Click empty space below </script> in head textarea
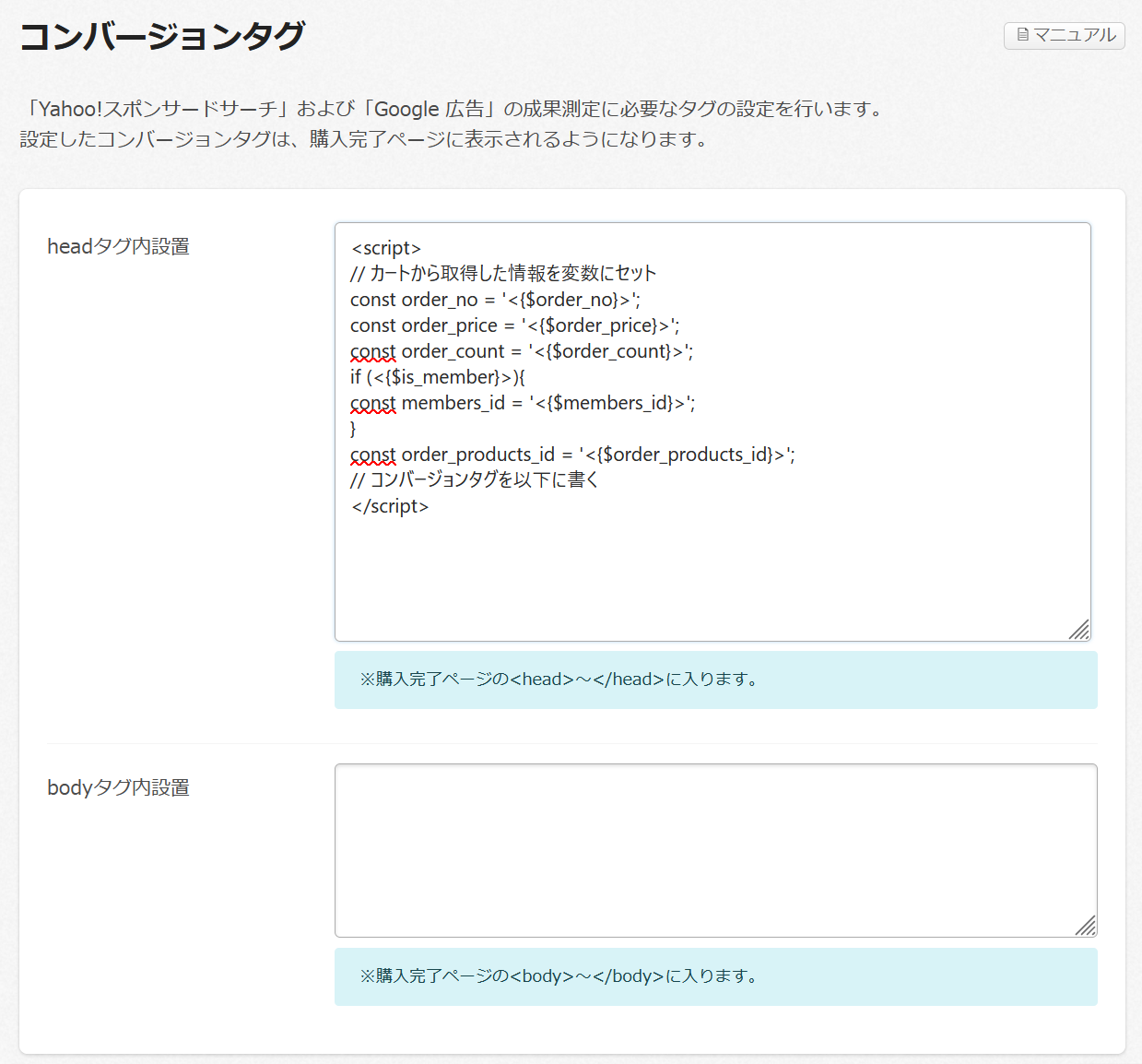Viewport: 1142px width, 1064px height. (x=712, y=572)
